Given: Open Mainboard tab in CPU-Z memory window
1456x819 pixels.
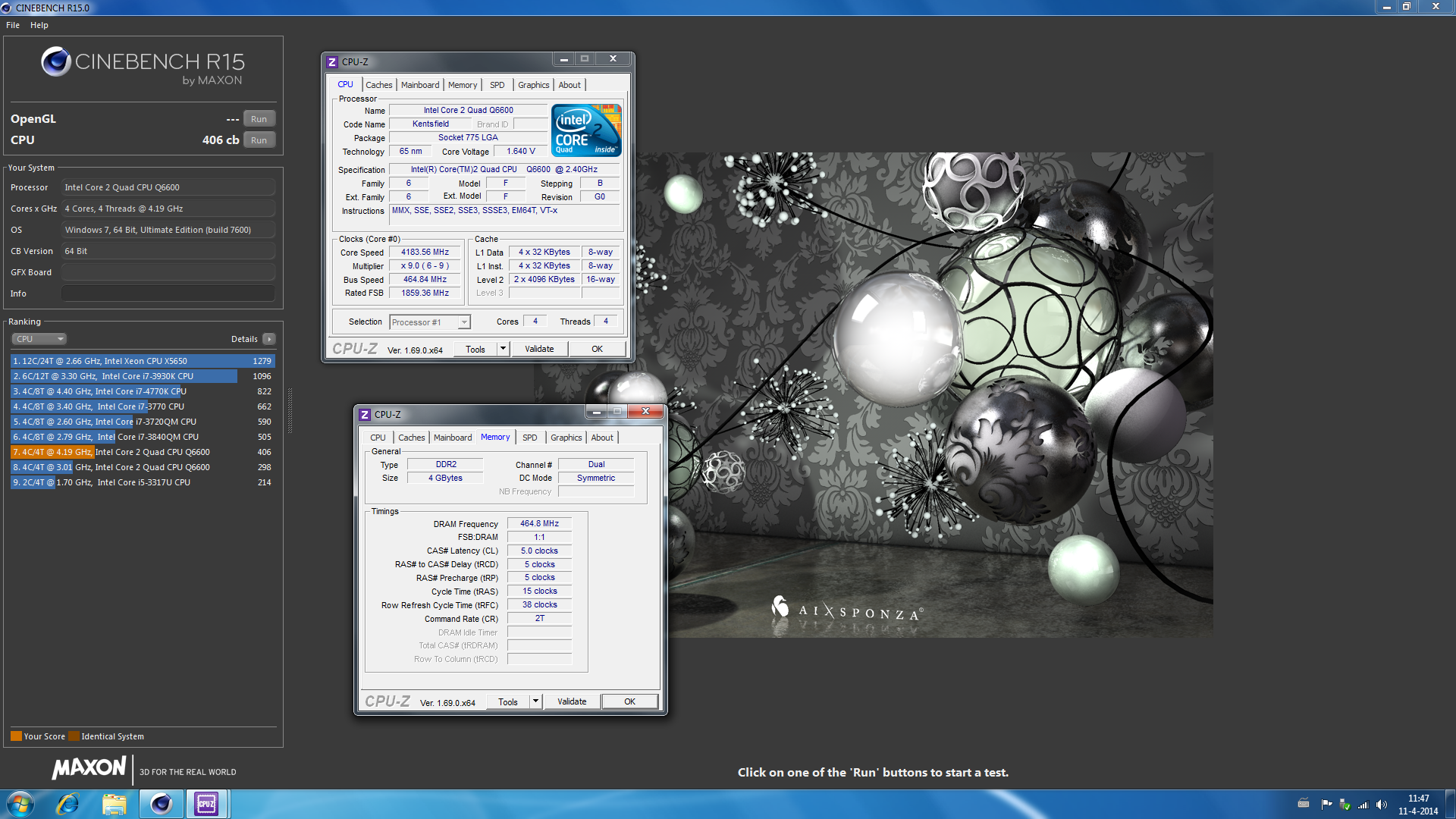Looking at the screenshot, I should tap(453, 438).
